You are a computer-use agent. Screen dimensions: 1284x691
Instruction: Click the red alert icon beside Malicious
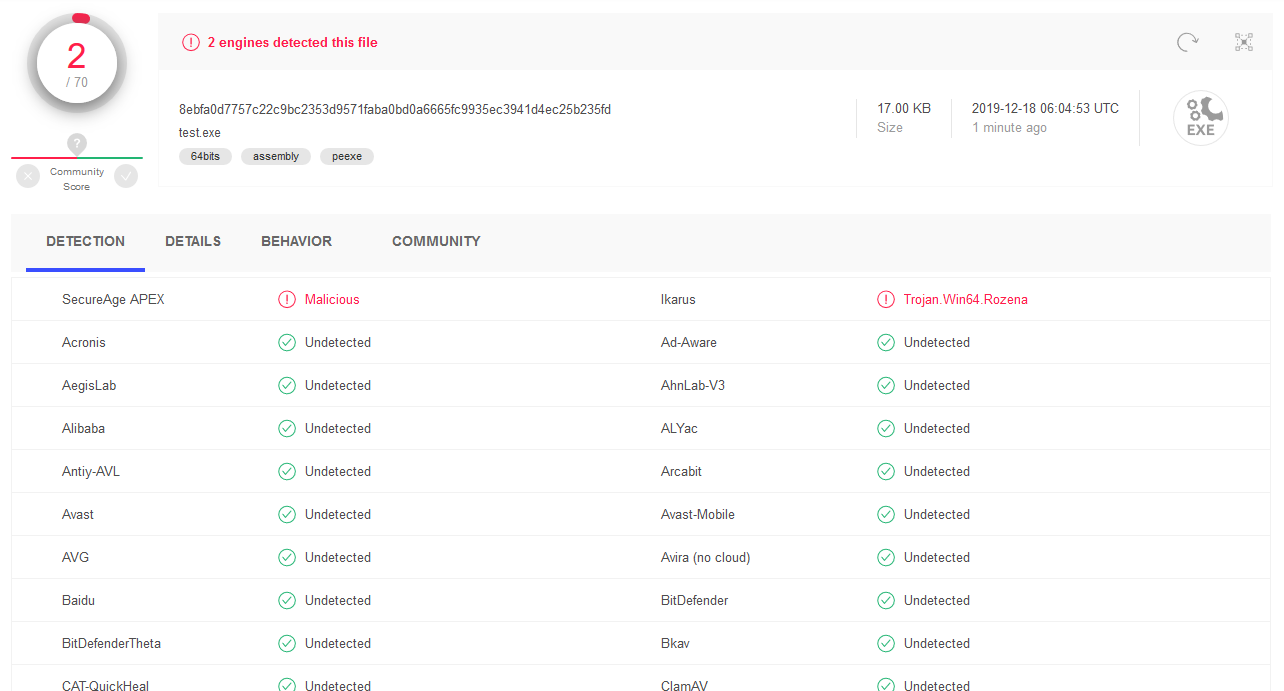tap(287, 299)
